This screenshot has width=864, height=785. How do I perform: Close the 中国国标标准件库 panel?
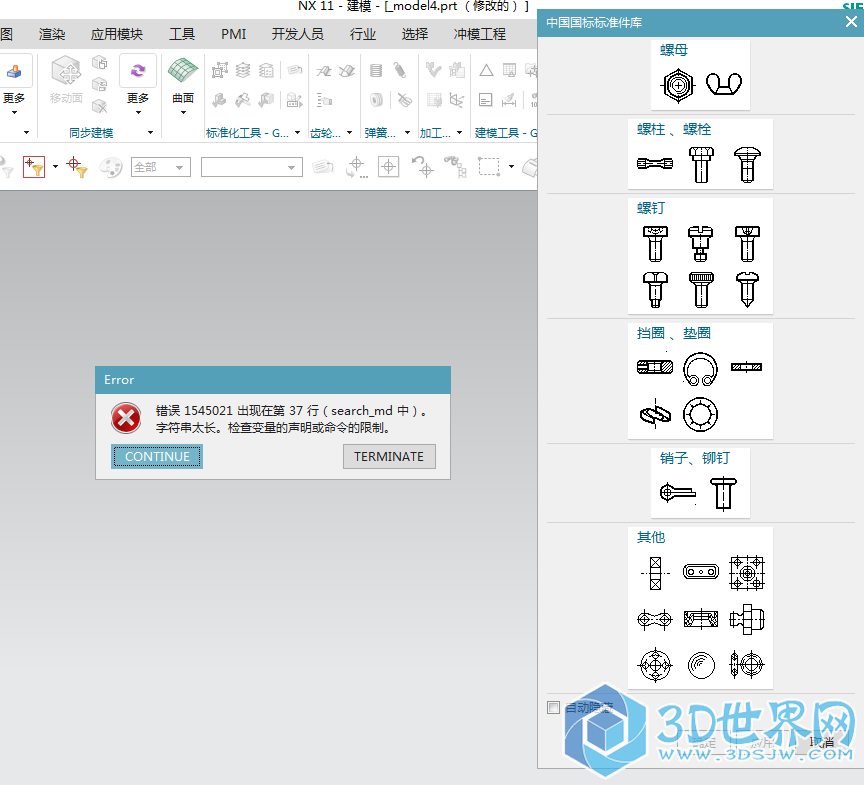(851, 21)
